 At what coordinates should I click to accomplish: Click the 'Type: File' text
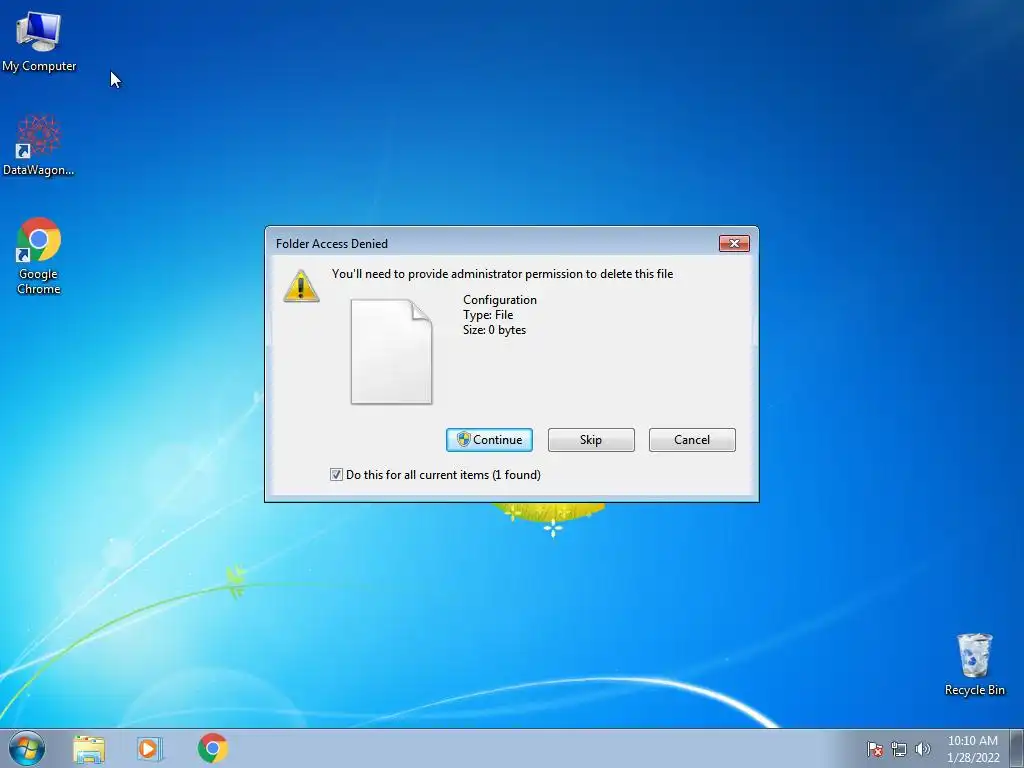(488, 315)
